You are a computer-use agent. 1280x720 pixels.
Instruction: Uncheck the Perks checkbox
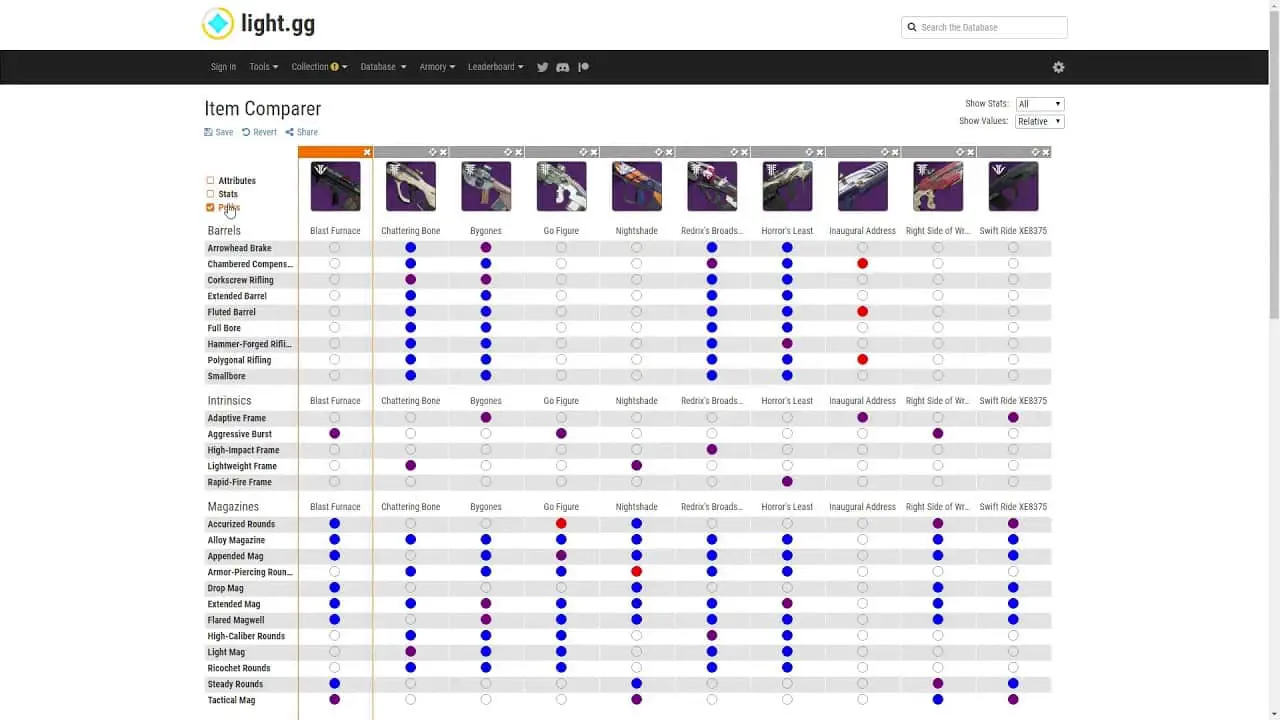coord(210,207)
